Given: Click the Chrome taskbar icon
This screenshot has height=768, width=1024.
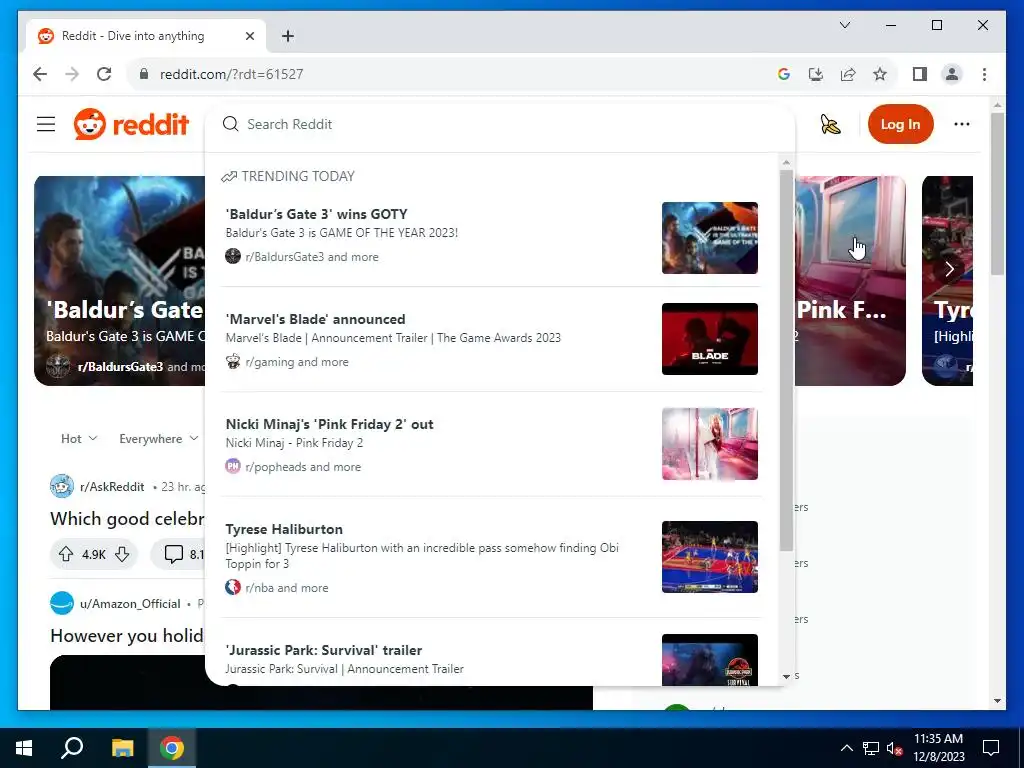Looking at the screenshot, I should 172,748.
